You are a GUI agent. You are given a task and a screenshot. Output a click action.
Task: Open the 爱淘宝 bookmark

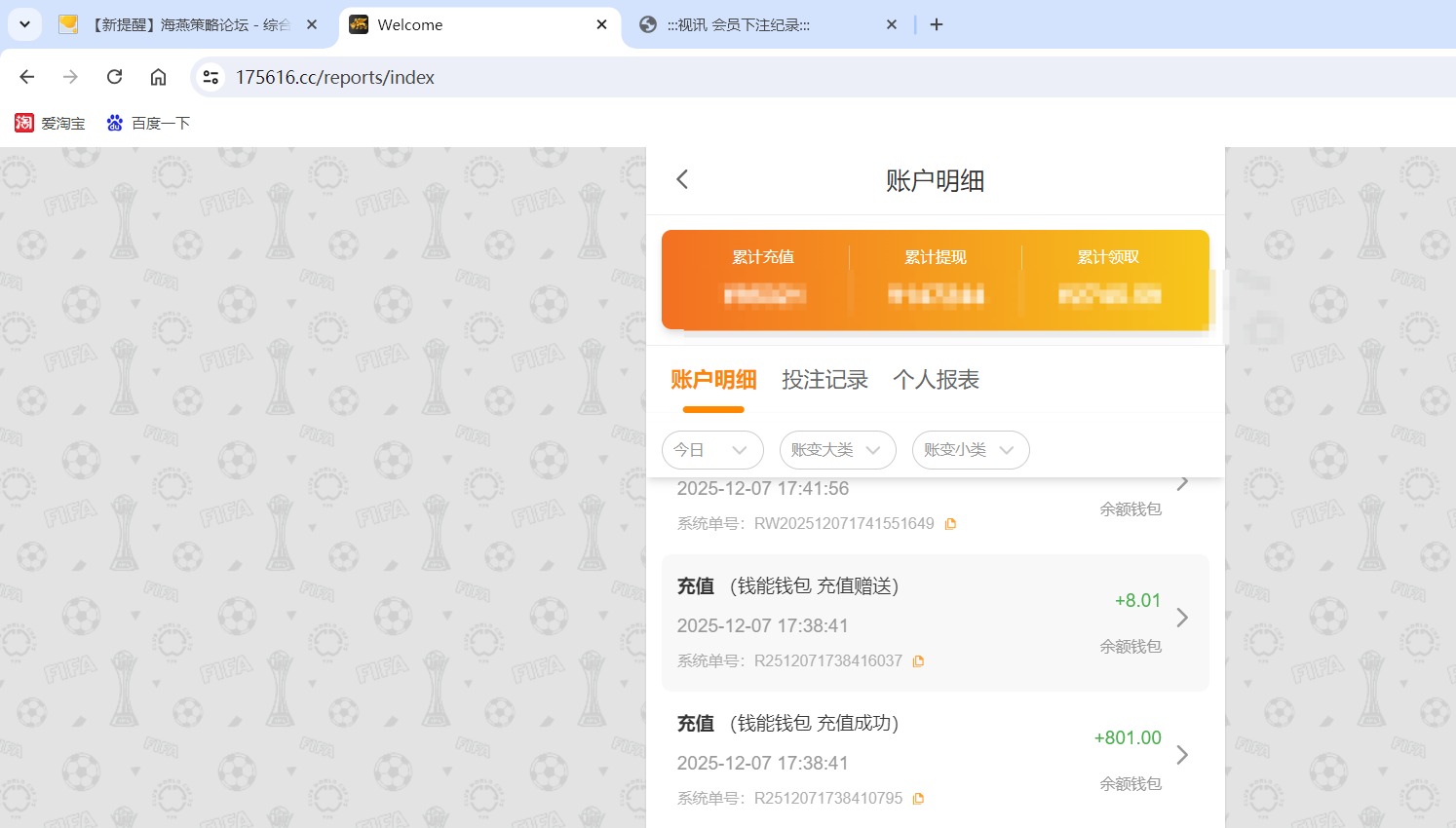50,123
